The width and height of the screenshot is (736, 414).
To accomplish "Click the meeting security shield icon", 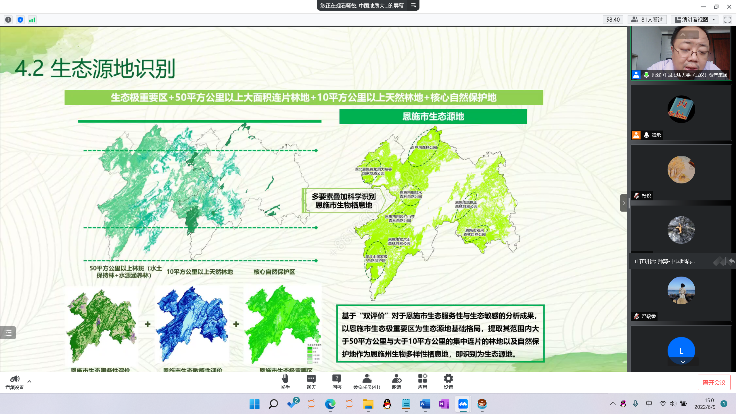I will [x=19, y=19].
